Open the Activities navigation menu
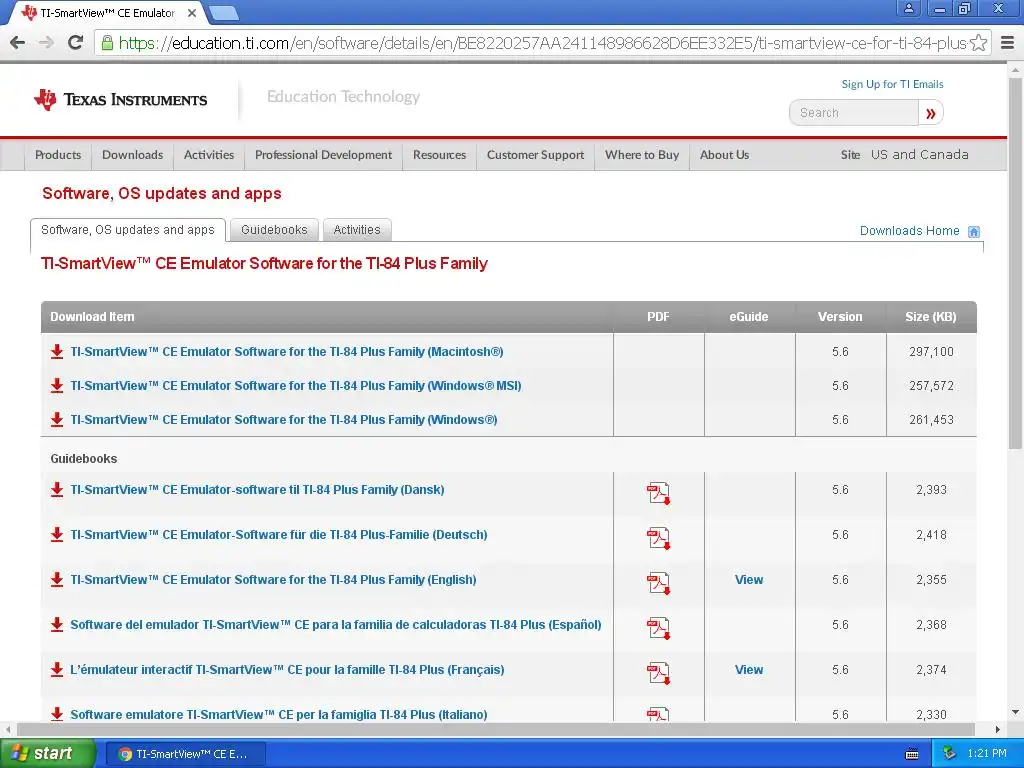 point(209,155)
